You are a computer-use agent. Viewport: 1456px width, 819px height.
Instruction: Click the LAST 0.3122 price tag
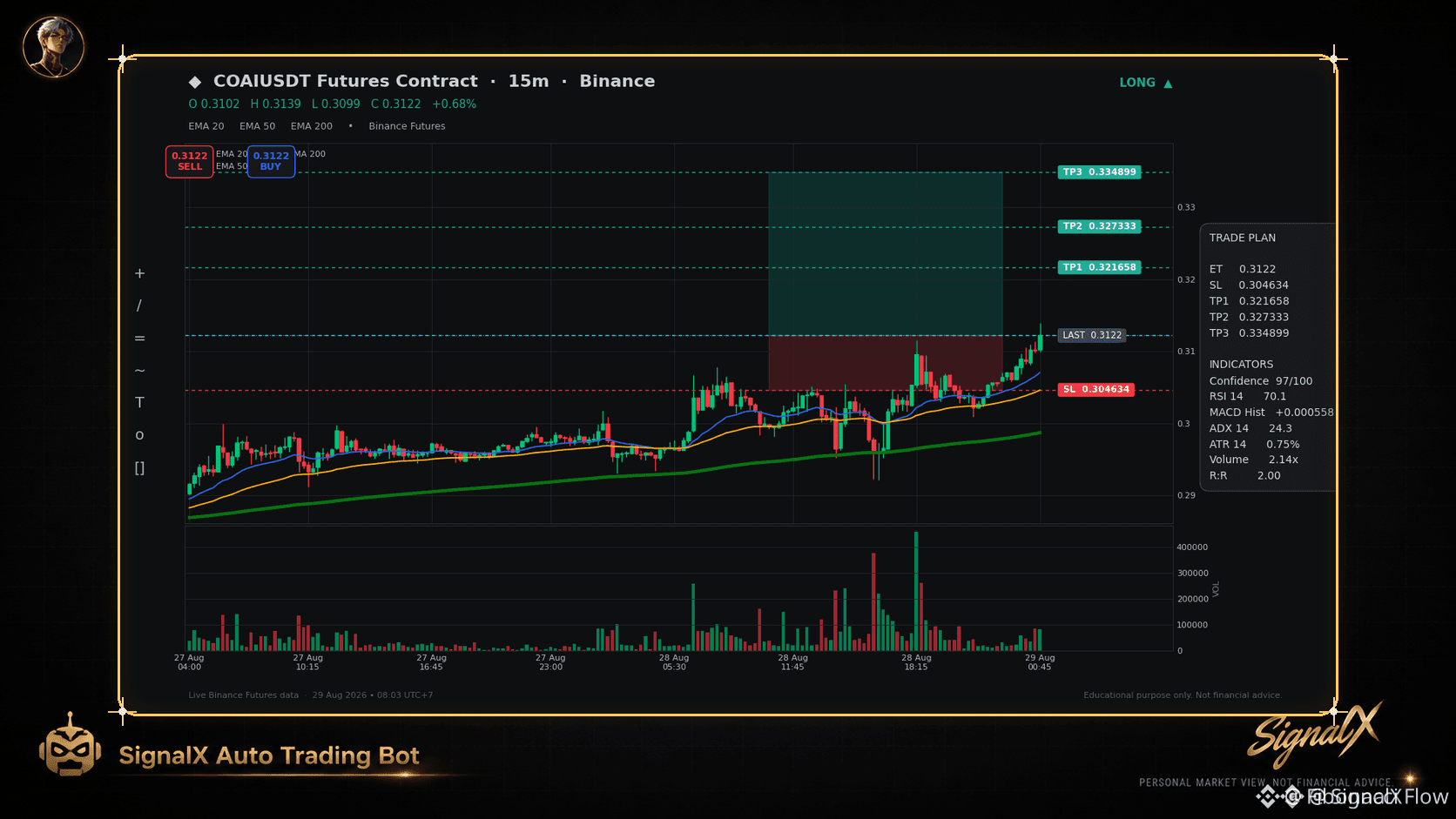click(x=1092, y=335)
